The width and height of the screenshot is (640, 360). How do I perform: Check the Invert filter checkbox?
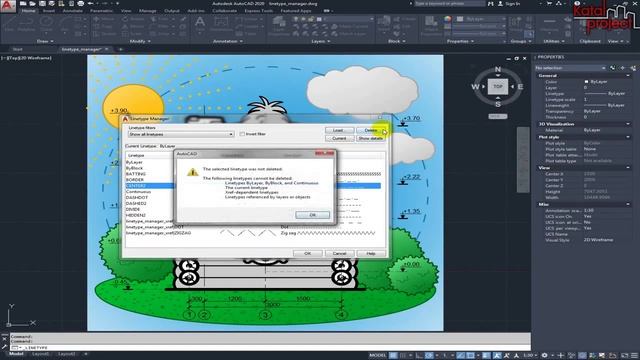[242, 134]
